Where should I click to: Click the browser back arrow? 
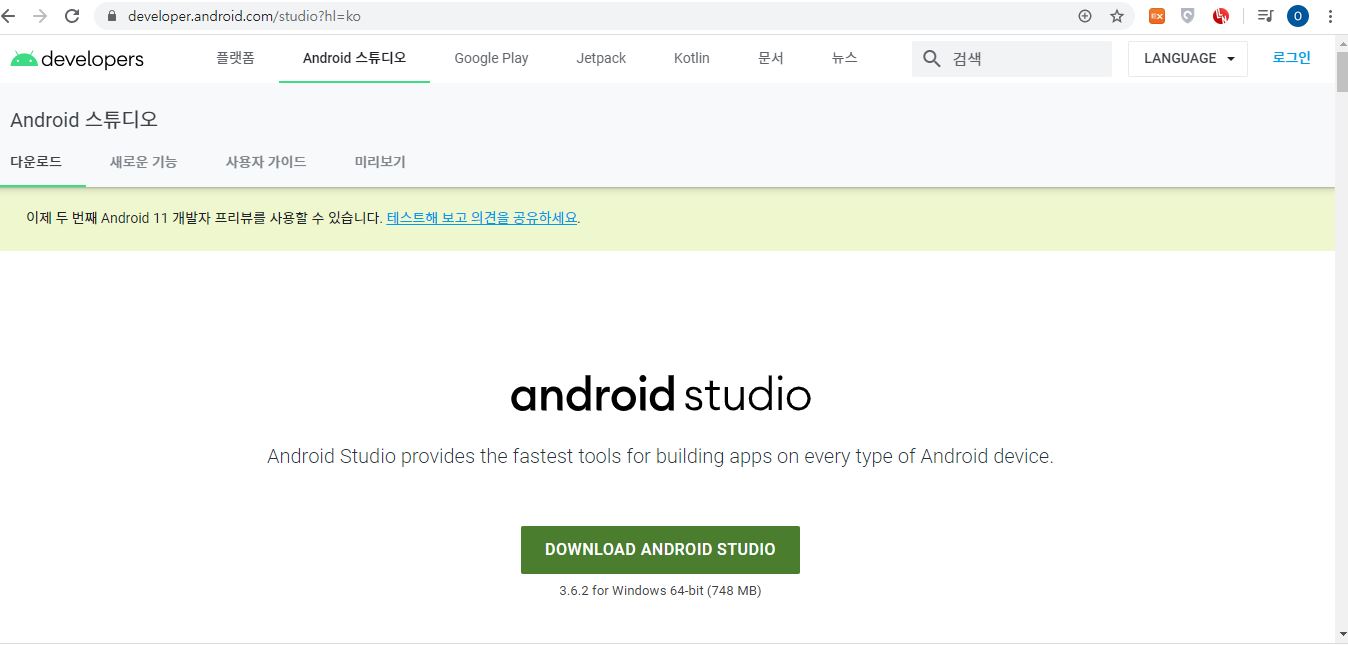pos(8,16)
